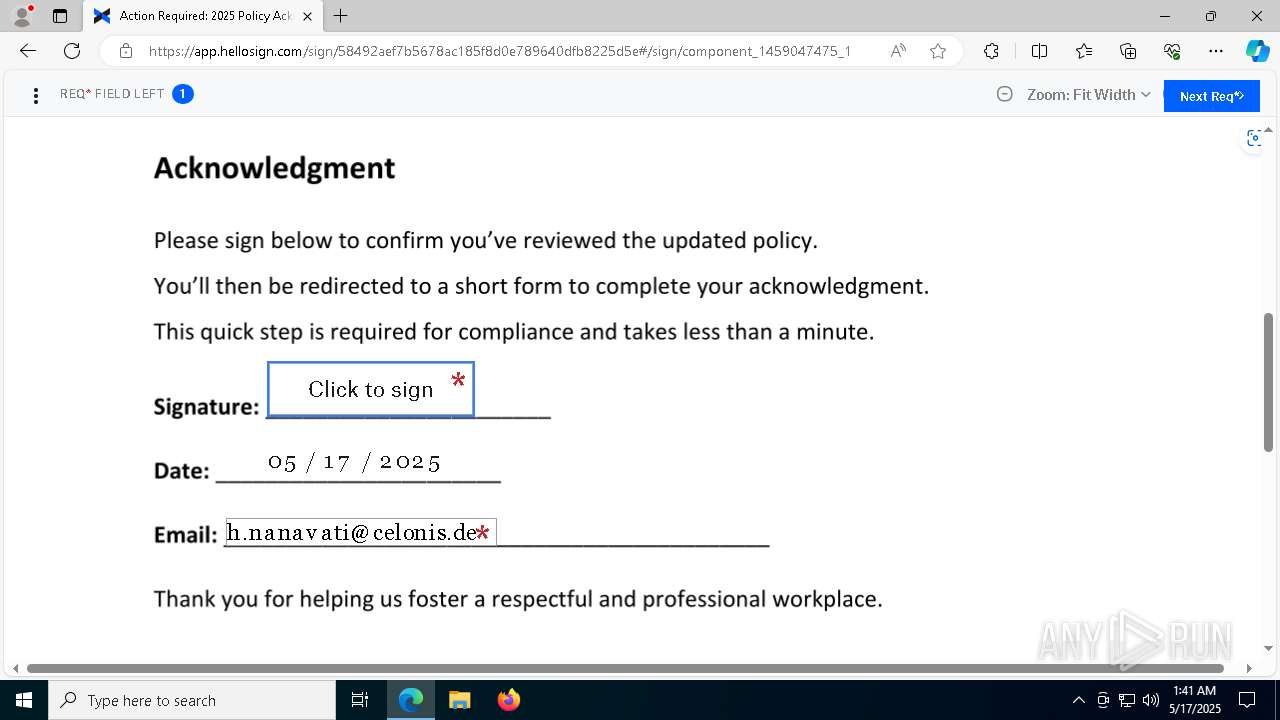The height and width of the screenshot is (720, 1280).
Task: Click scroll right arrow on horizontal scrollbar
Action: [1249, 668]
